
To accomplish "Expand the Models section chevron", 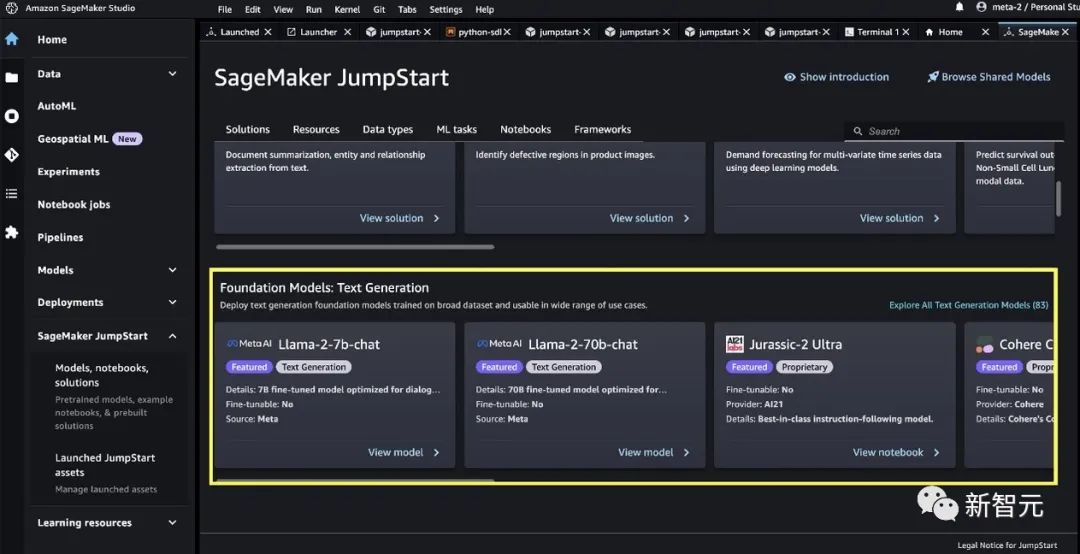I will (172, 270).
